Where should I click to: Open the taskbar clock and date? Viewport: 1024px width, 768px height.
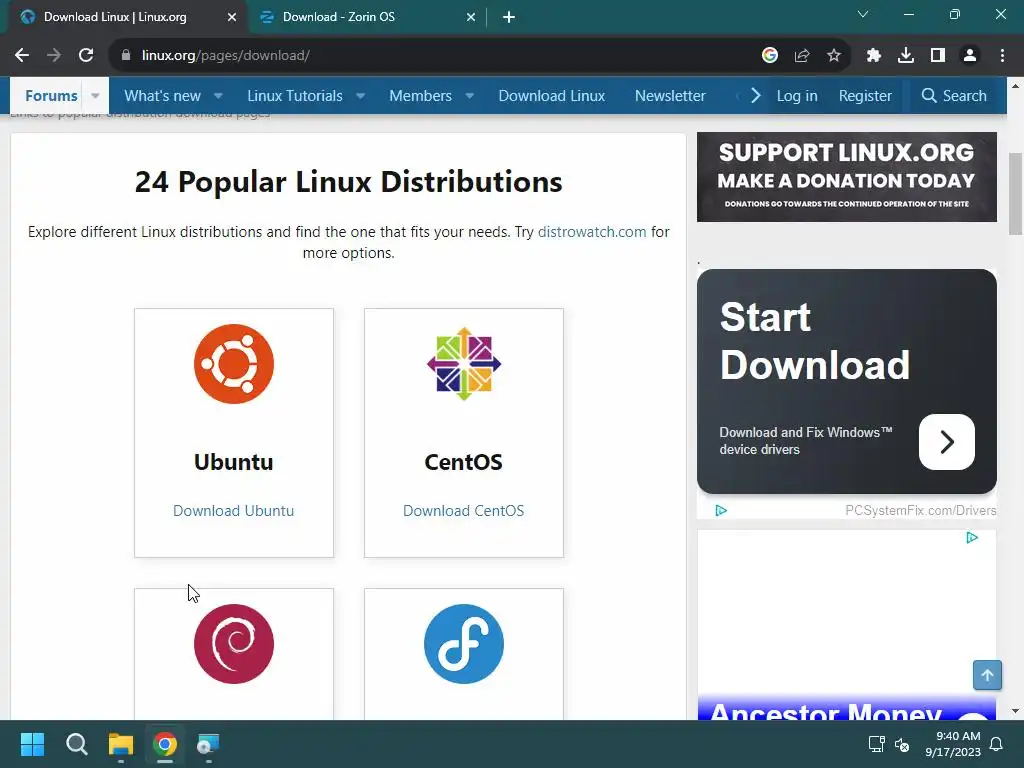(953, 744)
